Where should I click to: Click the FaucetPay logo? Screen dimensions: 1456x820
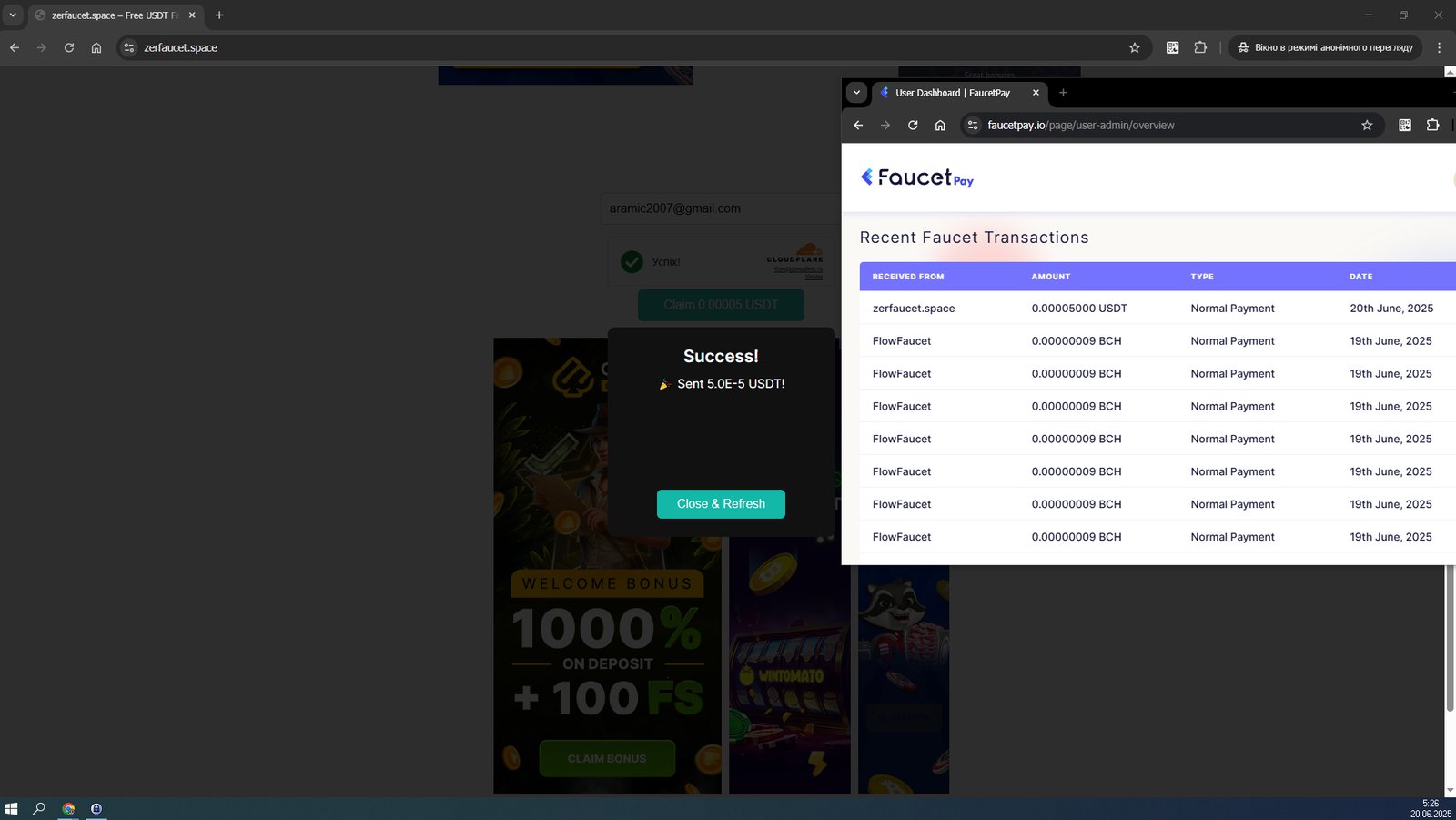917,177
